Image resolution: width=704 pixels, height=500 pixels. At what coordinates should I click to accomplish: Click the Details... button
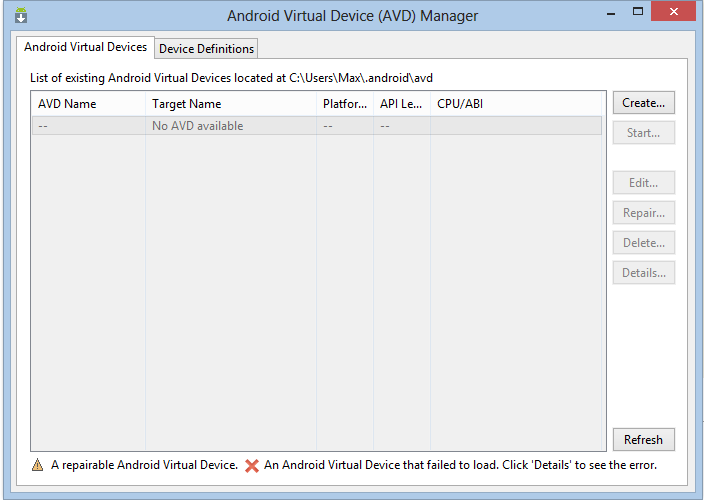tap(643, 272)
